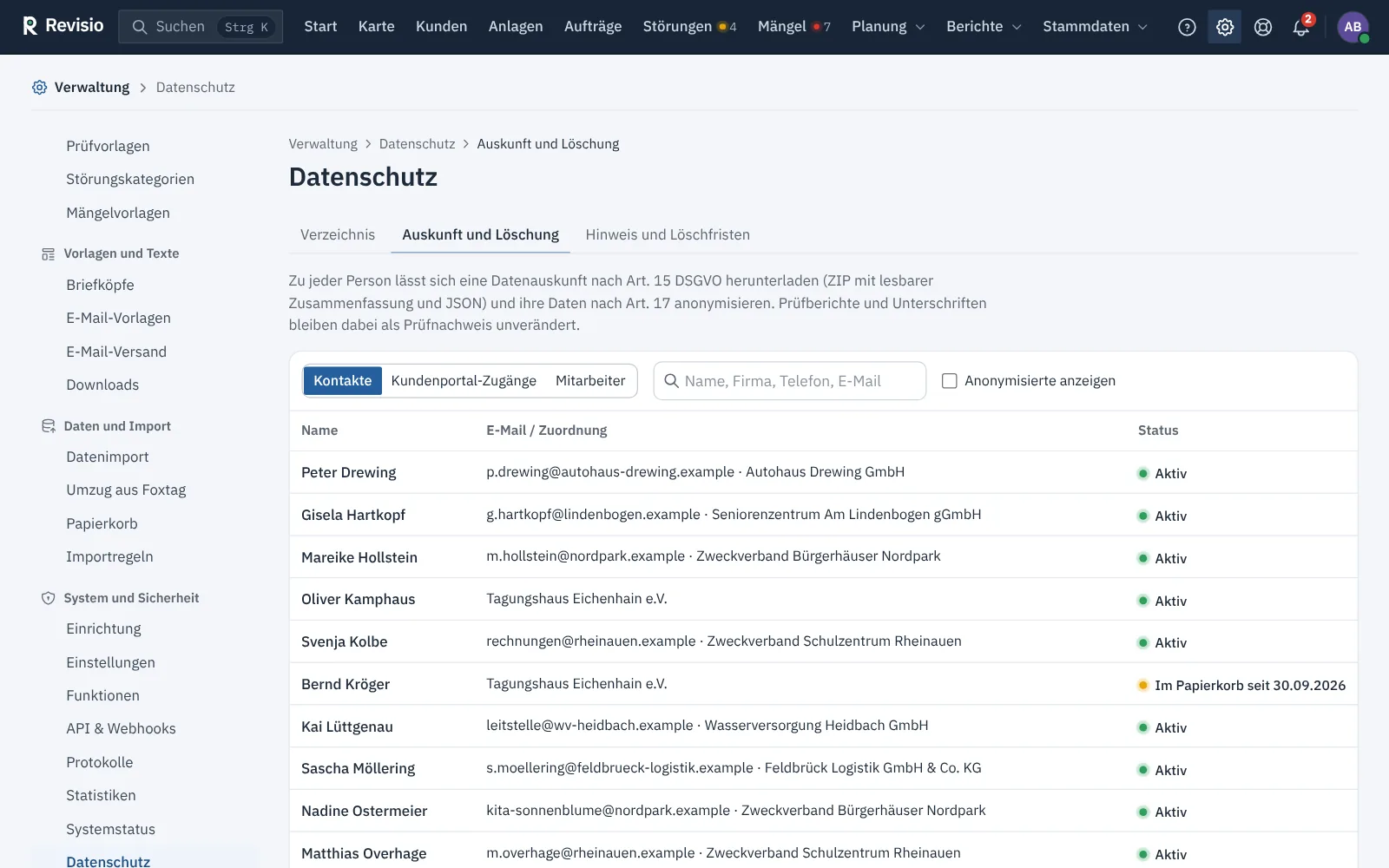Open the help question mark icon
This screenshot has height=868, width=1389.
(1187, 27)
